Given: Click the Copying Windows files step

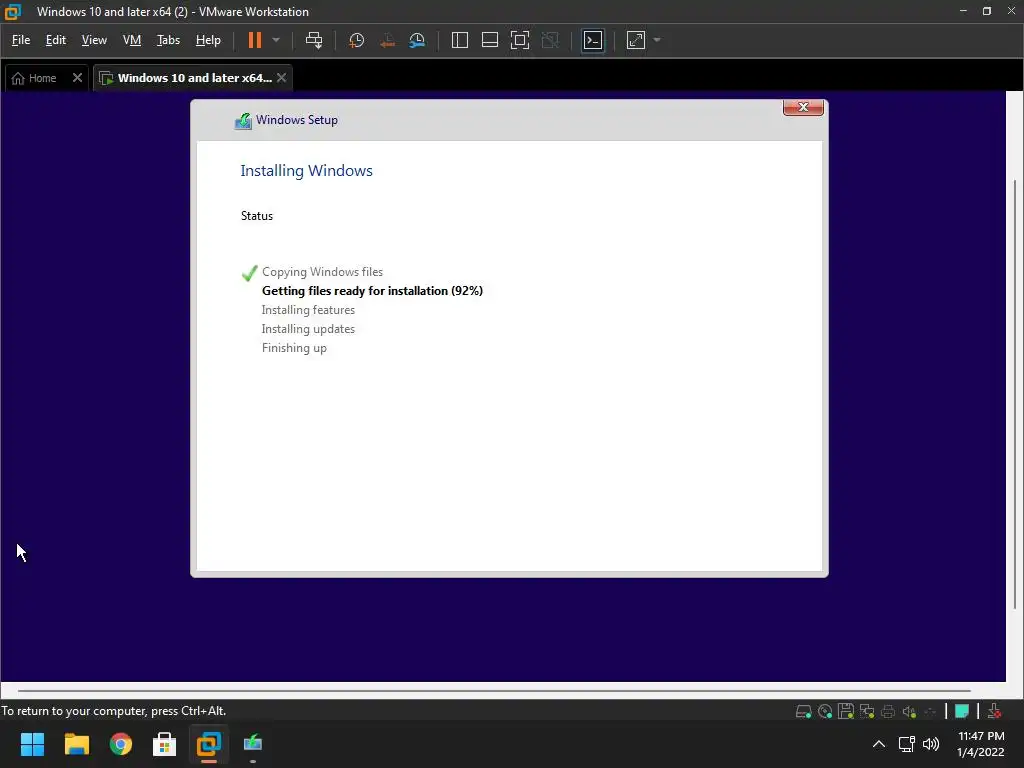Looking at the screenshot, I should tap(323, 272).
